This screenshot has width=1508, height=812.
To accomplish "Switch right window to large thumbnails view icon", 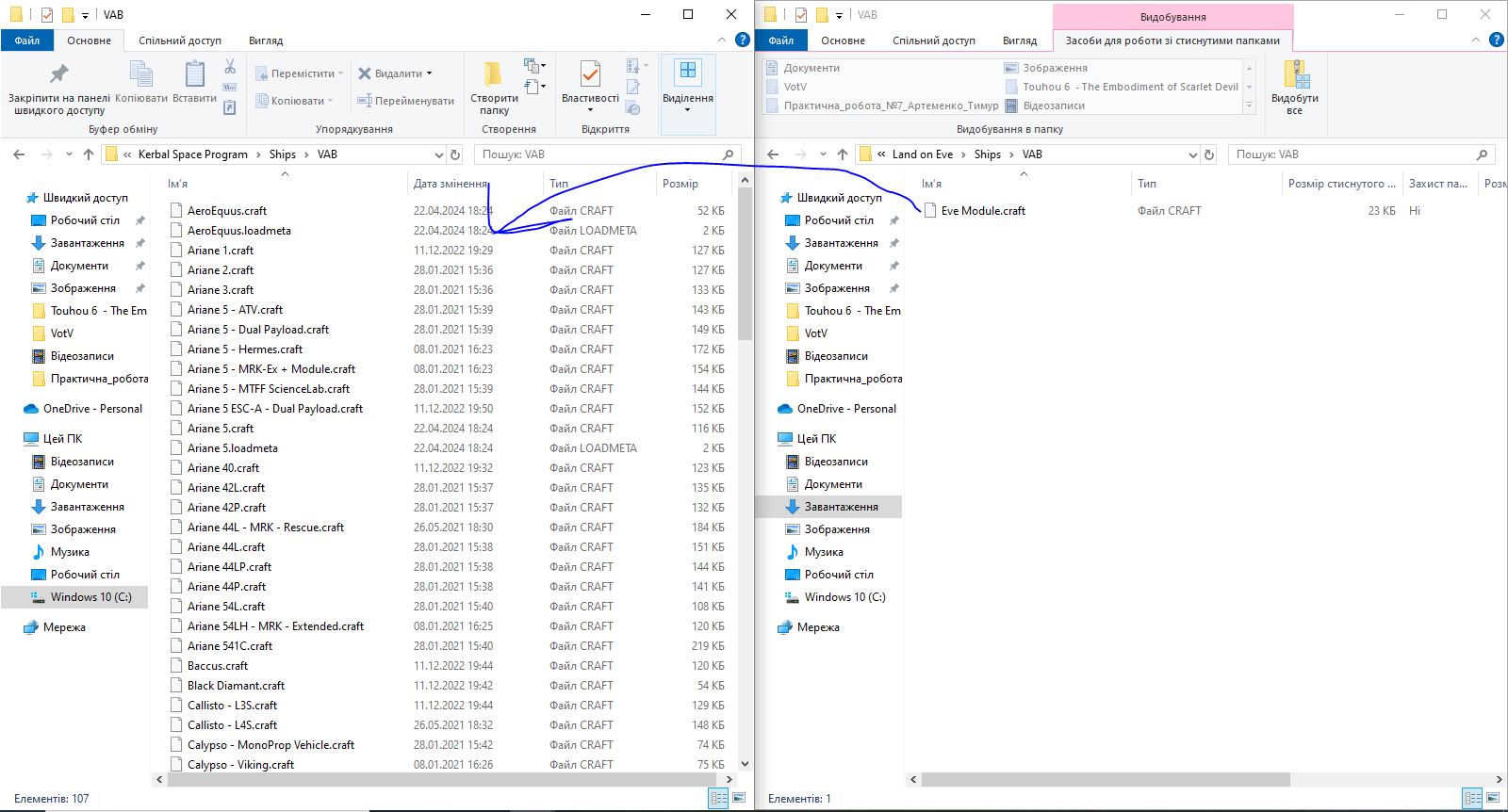I will (1494, 798).
